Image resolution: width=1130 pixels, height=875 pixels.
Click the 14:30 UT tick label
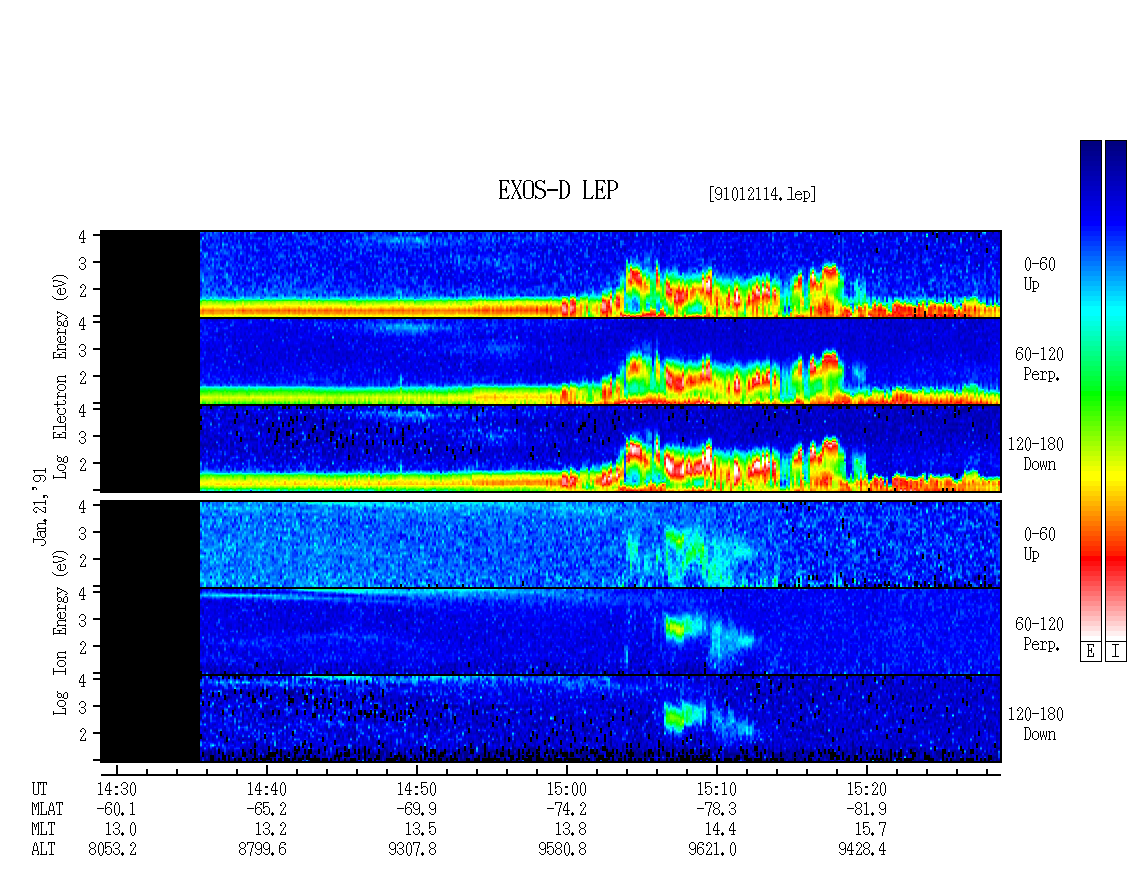(117, 789)
